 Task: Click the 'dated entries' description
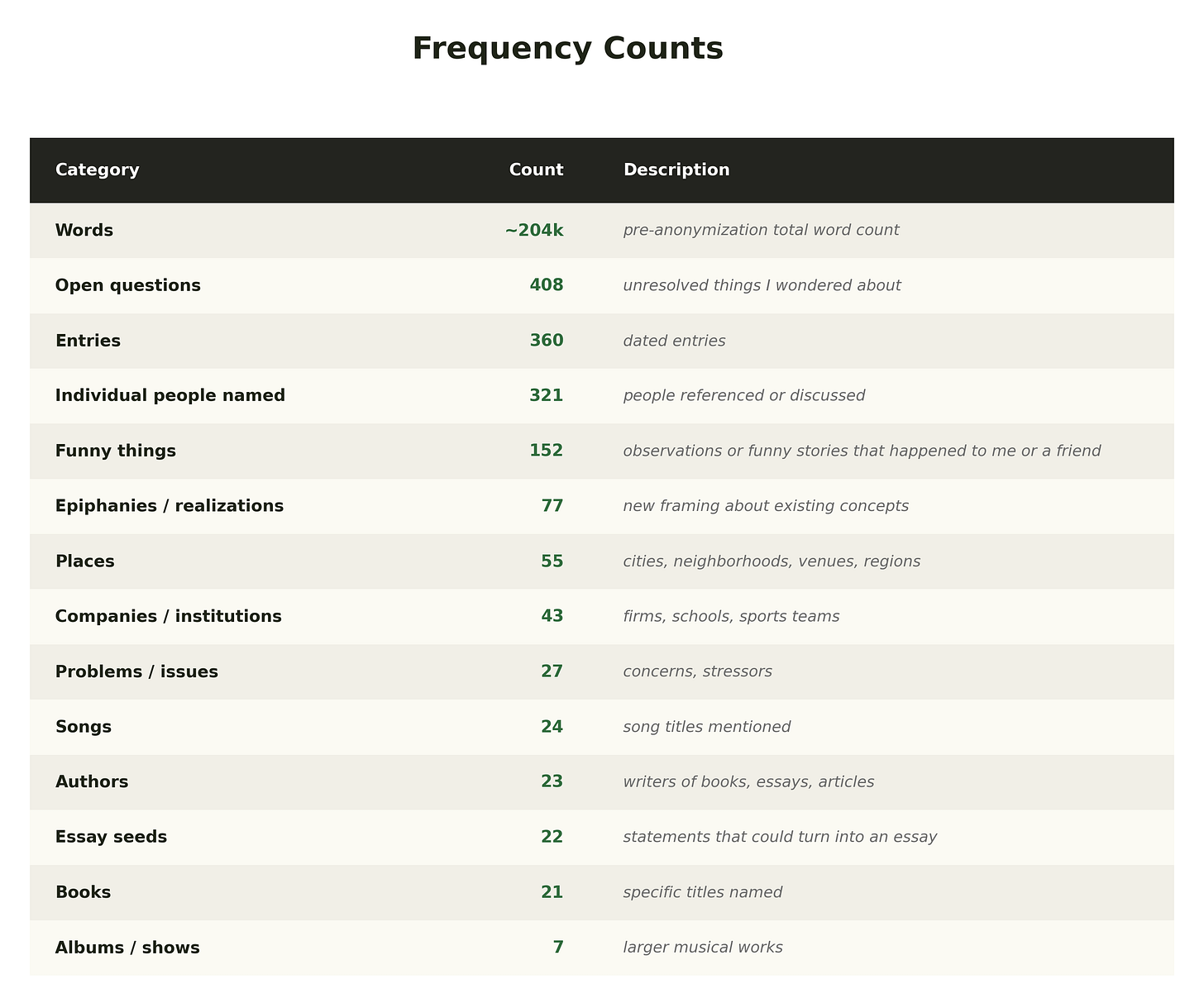point(675,341)
